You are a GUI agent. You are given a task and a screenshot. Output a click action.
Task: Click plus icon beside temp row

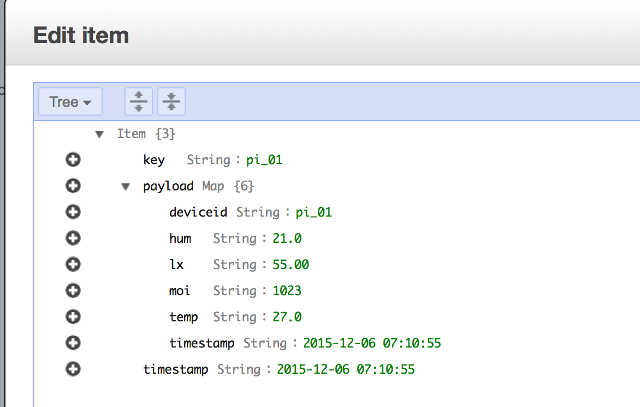tap(72, 316)
